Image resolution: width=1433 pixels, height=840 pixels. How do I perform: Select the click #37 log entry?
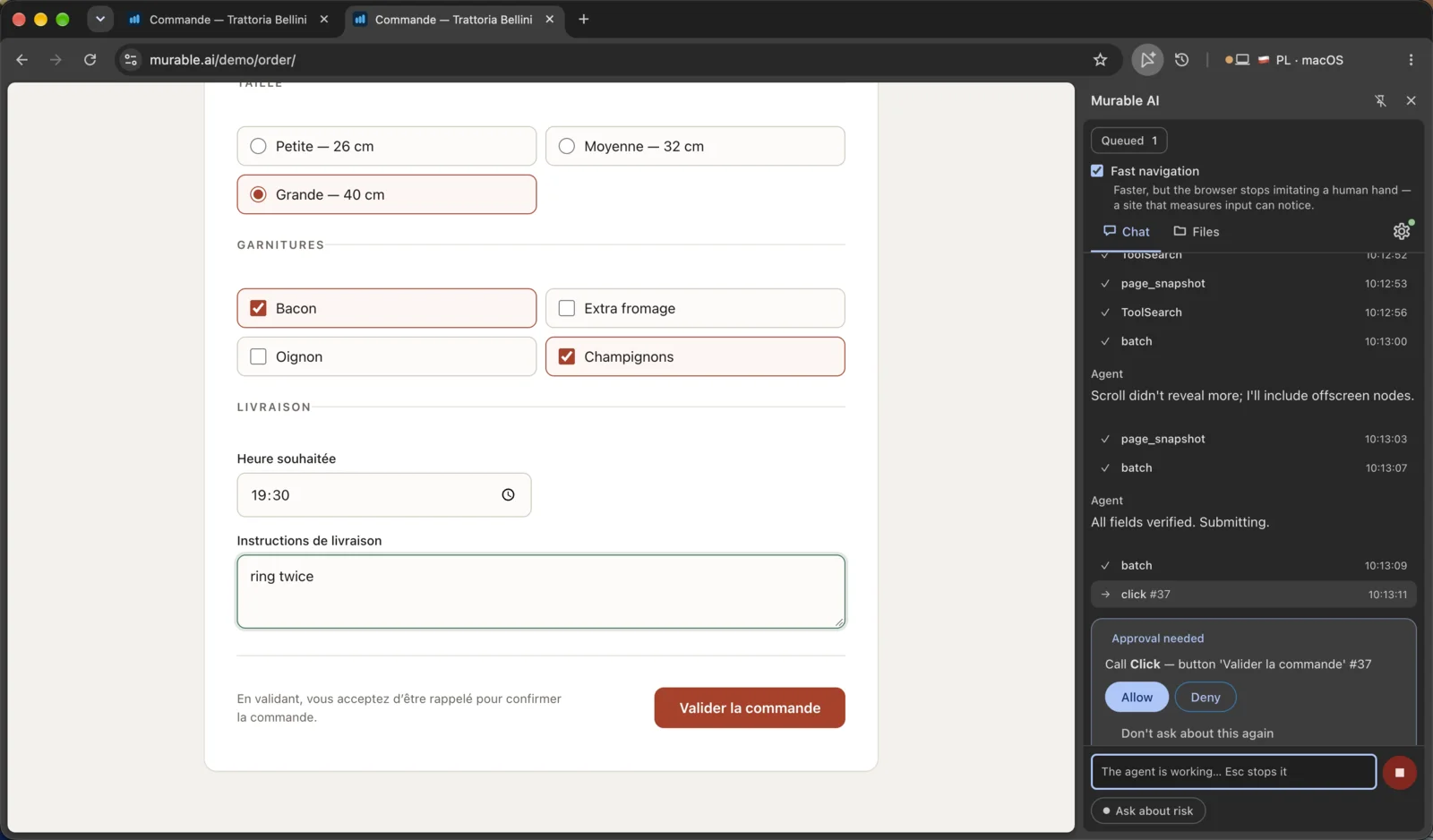coord(1254,595)
